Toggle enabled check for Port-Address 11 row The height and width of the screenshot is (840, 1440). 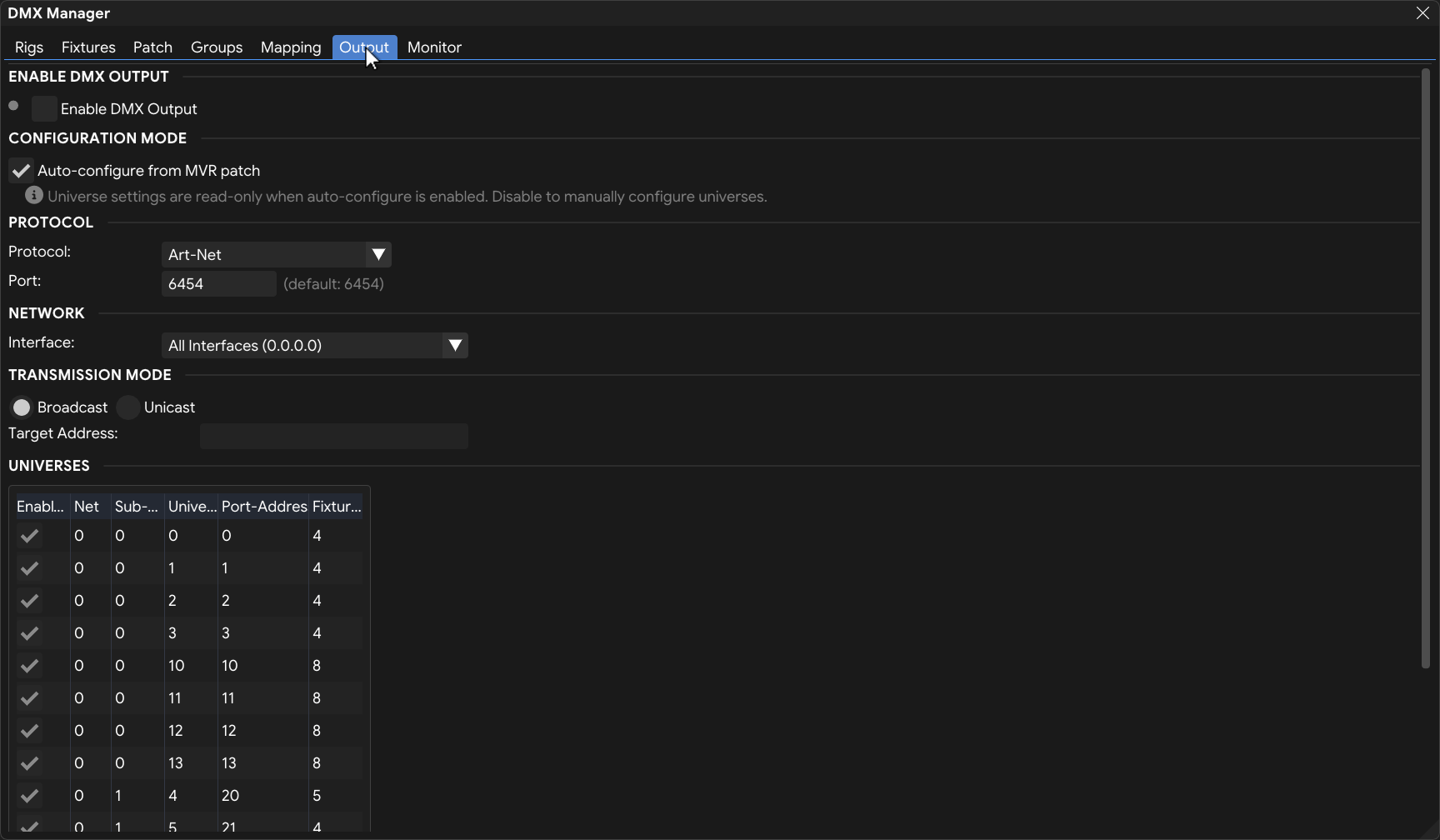29,698
